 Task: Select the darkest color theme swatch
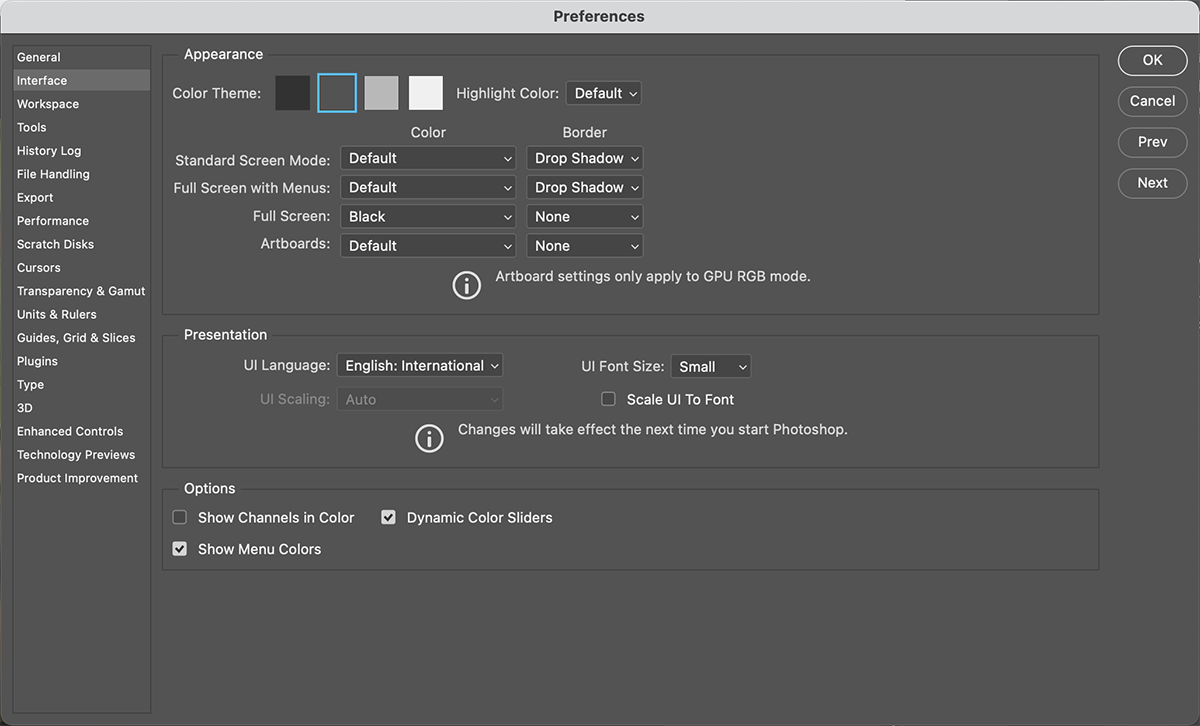[x=293, y=93]
